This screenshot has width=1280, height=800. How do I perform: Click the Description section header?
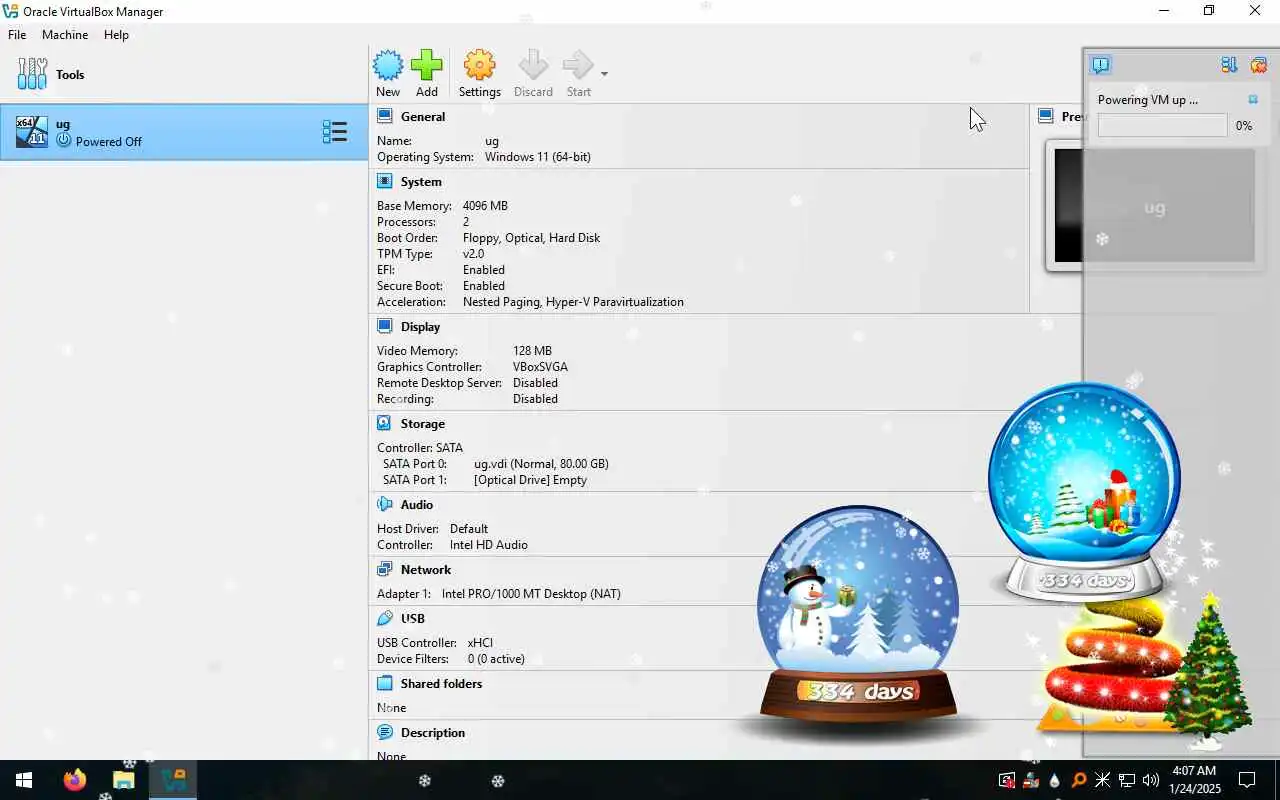coord(433,733)
